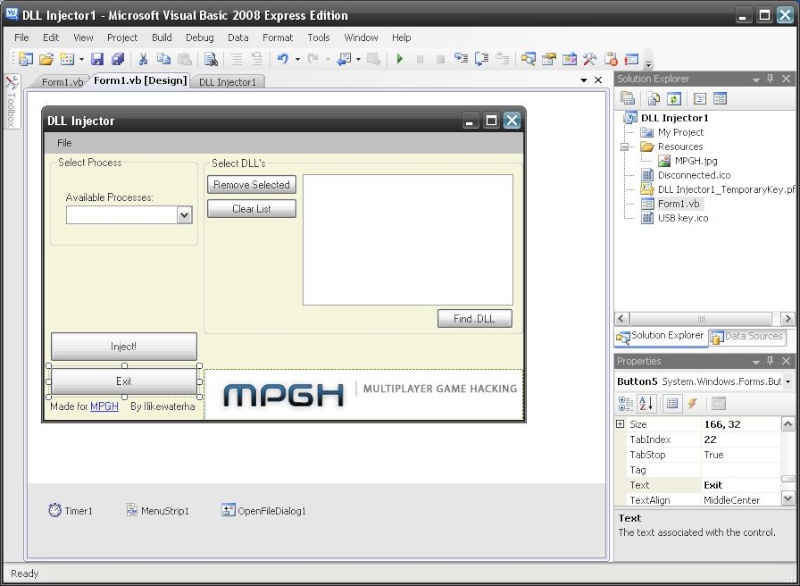Open the Project menu

[x=122, y=37]
